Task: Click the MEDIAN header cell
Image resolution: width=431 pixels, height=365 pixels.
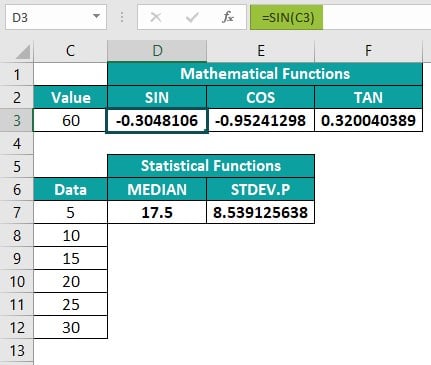Action: pos(157,189)
